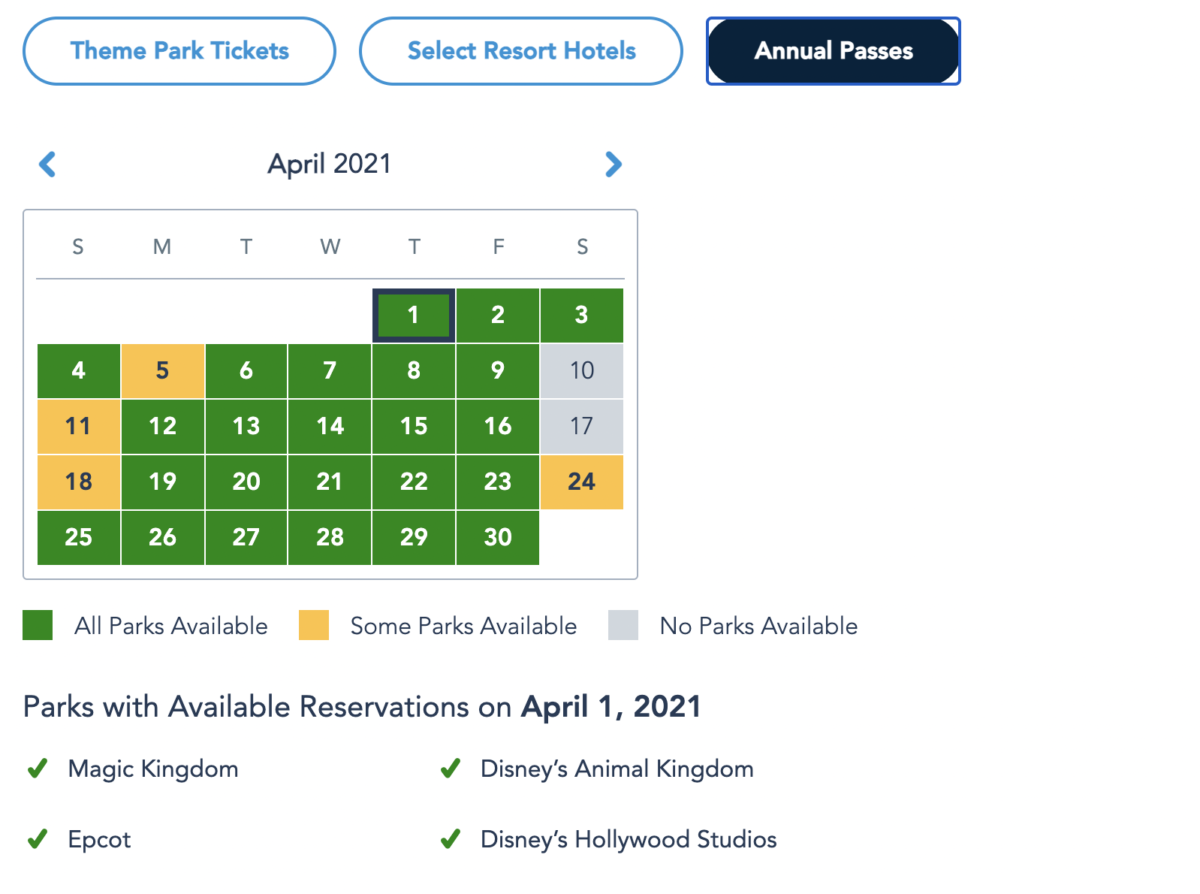Select April 1 on the calendar
Image resolution: width=1200 pixels, height=894 pixels.
tap(414, 316)
